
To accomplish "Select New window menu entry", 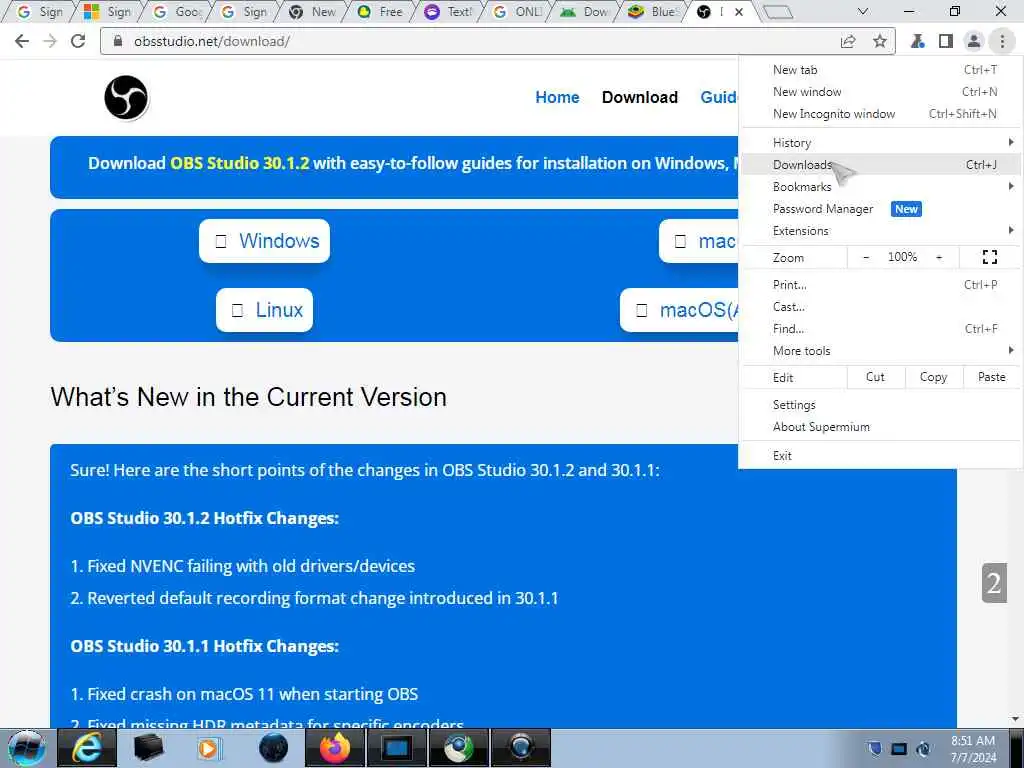I will [880, 92].
